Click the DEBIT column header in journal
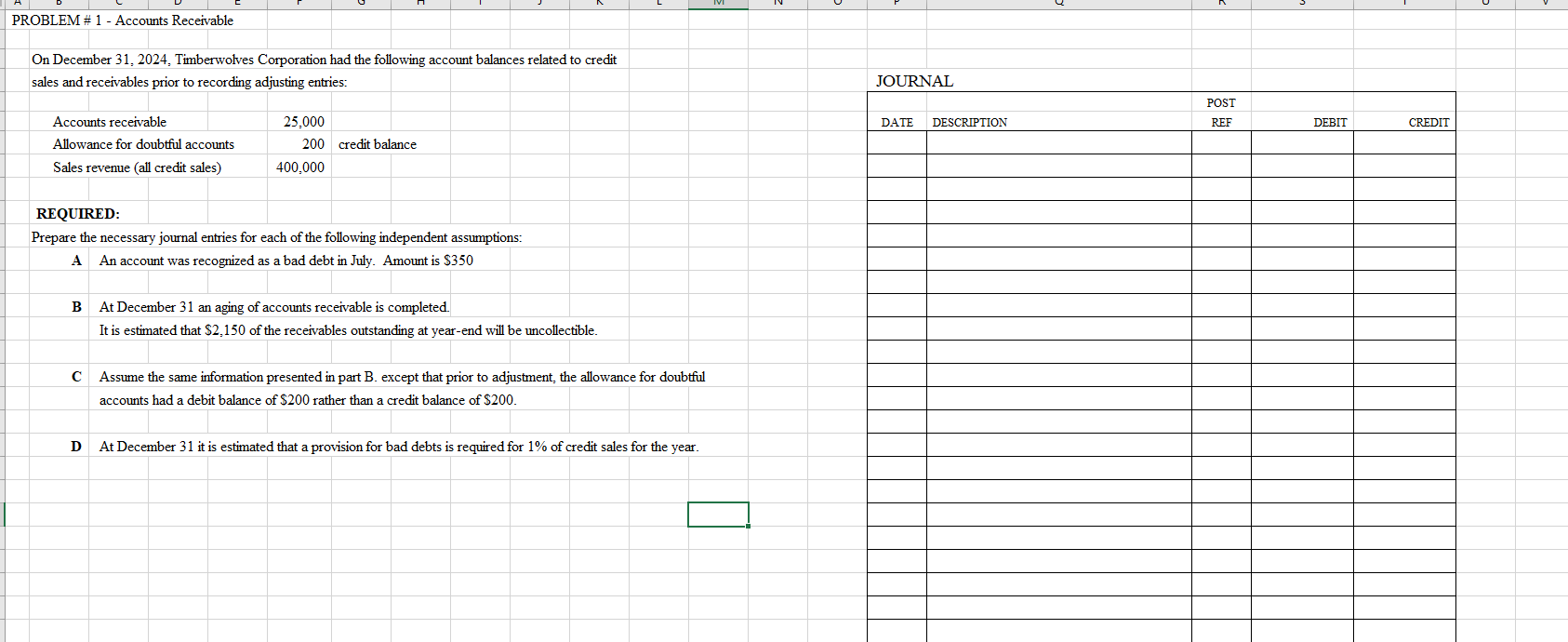Image resolution: width=1568 pixels, height=642 pixels. tap(1330, 123)
